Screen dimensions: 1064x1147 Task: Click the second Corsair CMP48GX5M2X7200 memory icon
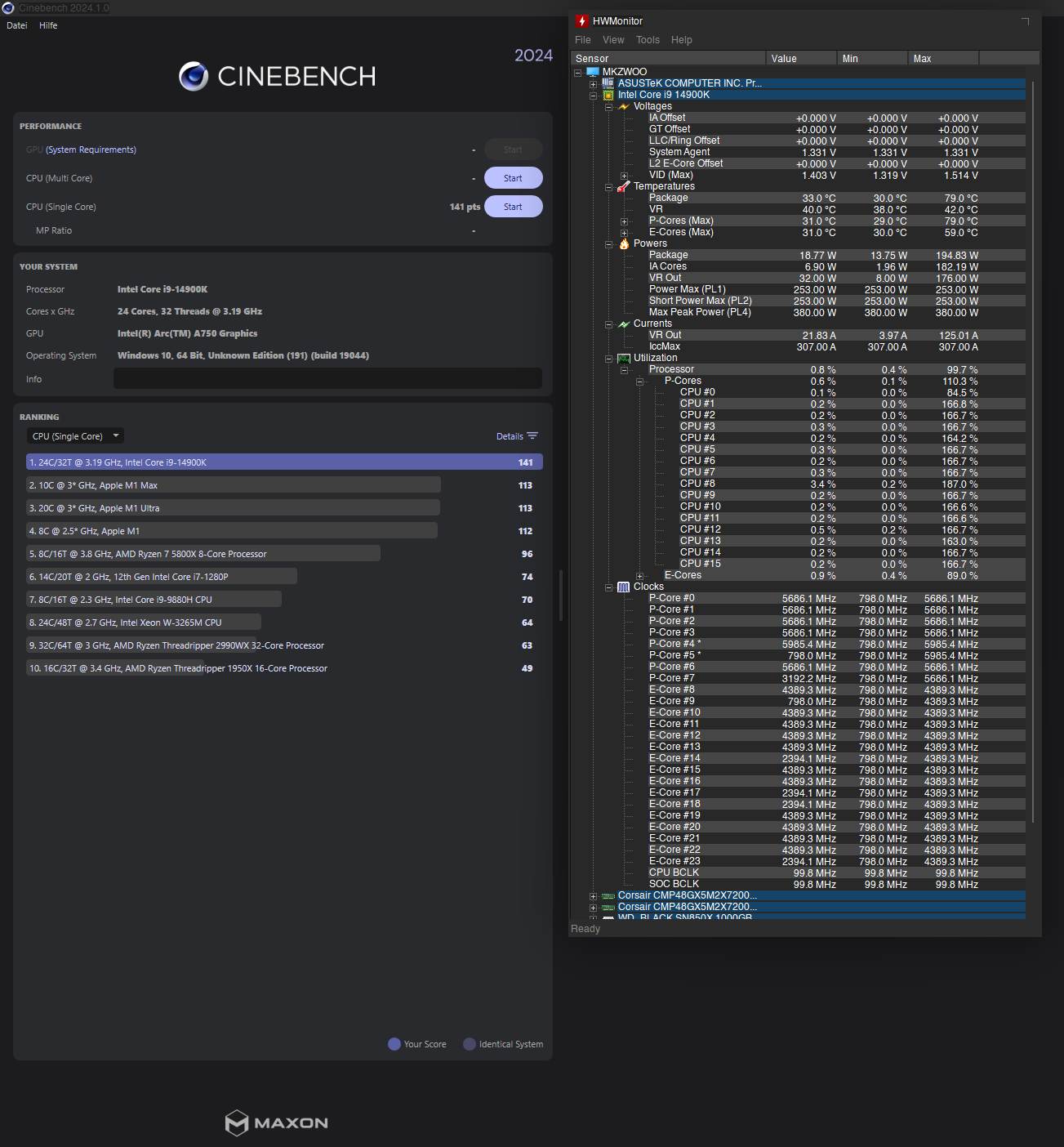pos(608,908)
